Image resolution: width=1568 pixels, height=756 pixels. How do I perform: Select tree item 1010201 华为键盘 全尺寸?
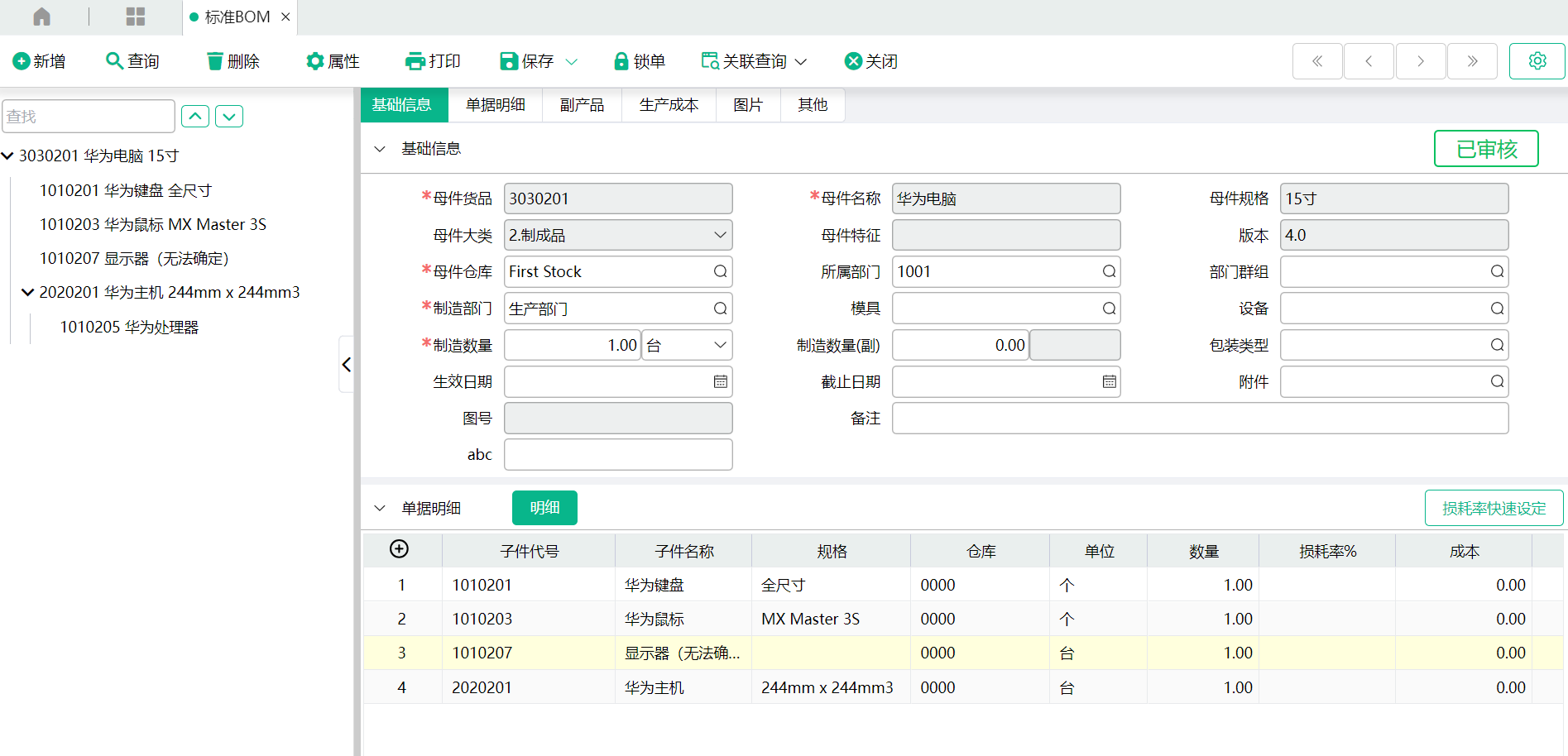(x=126, y=190)
